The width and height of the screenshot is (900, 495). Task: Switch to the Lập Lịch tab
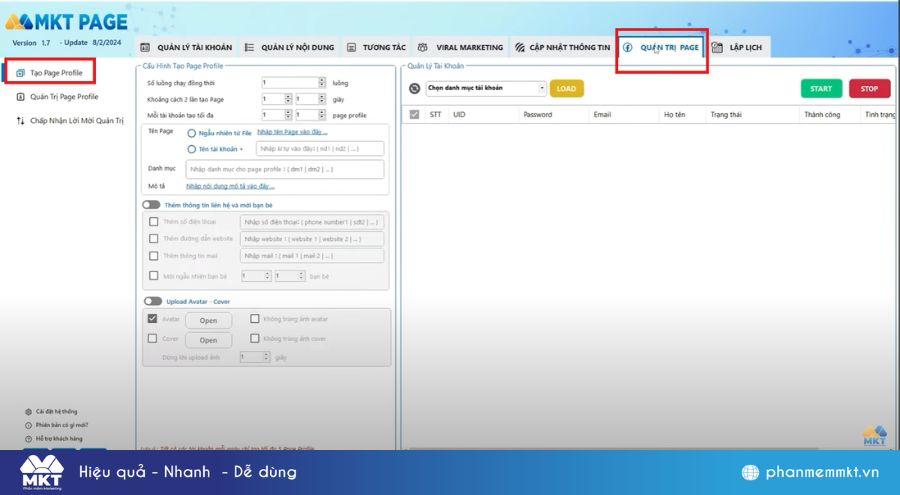pos(738,48)
